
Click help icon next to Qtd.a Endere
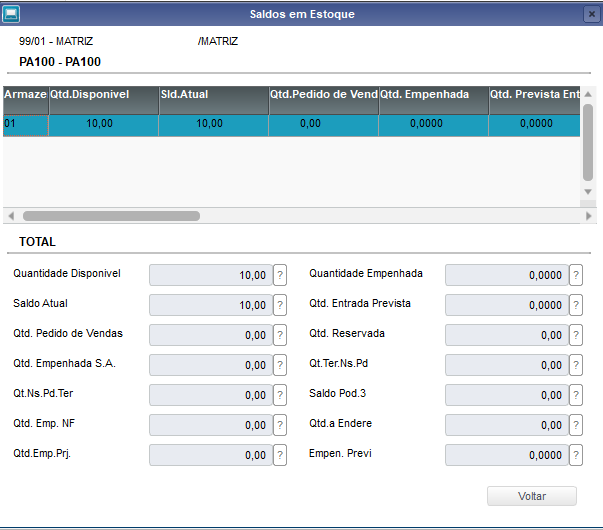click(576, 425)
